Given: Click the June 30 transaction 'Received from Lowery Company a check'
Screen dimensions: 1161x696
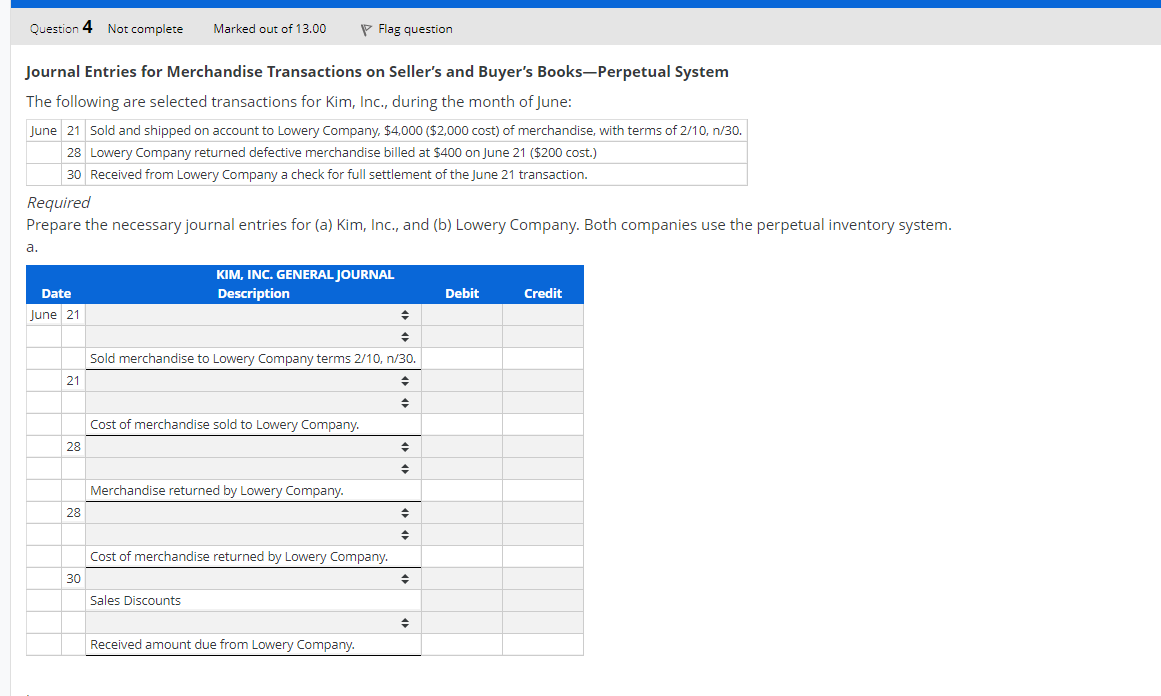Looking at the screenshot, I should pos(339,174).
